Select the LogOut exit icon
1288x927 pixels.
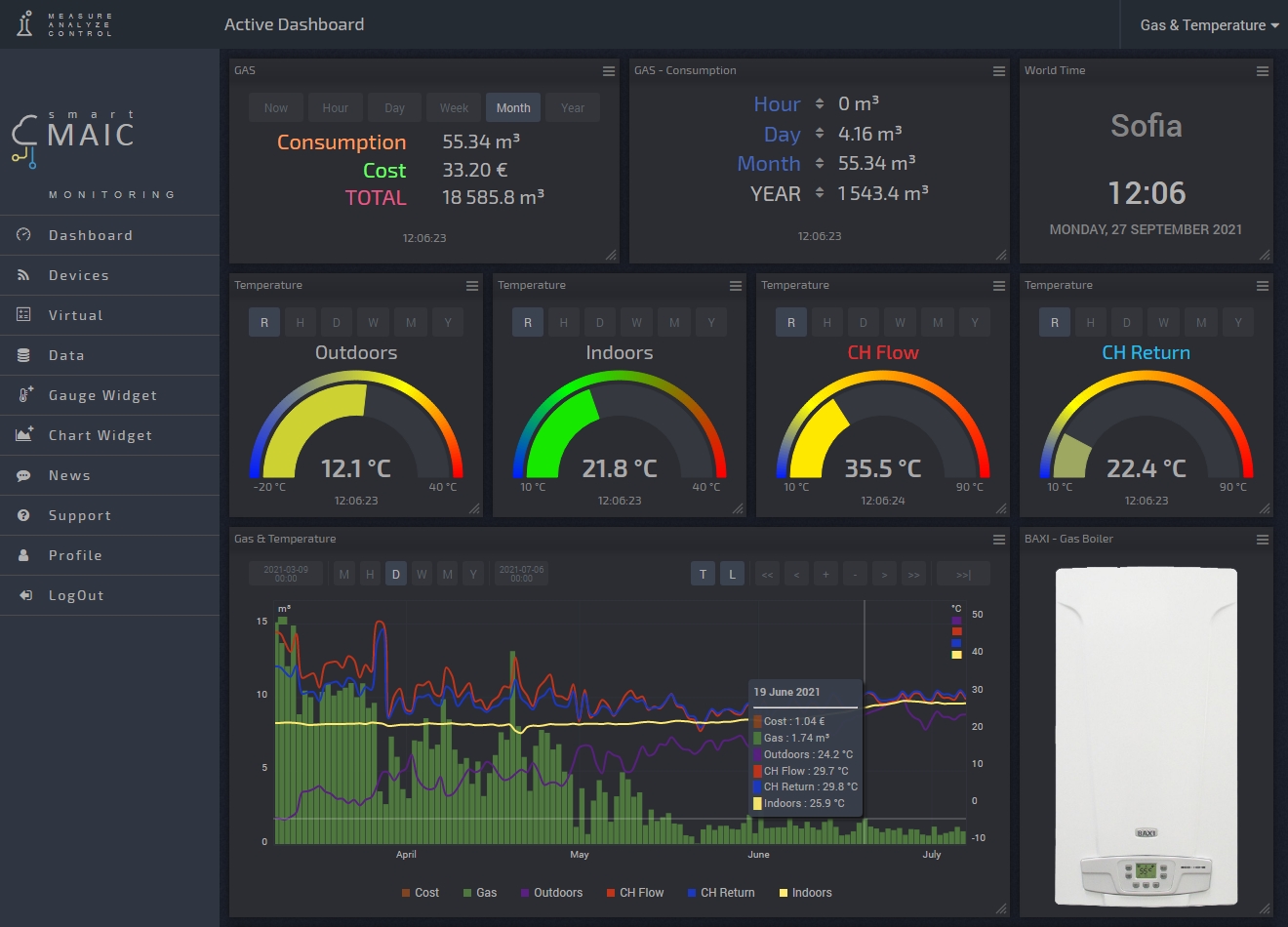click(x=23, y=594)
